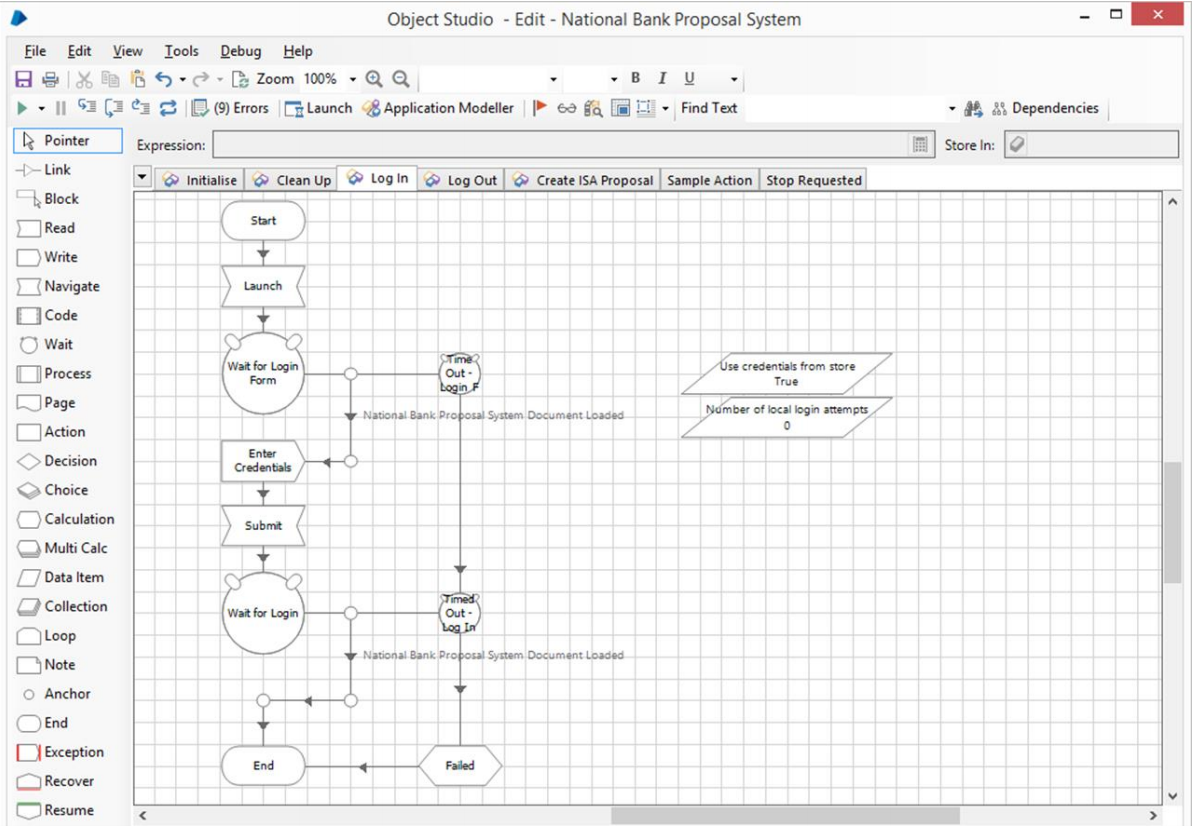Open the expression calculator icon beside Expression
This screenshot has height=835, width=1195.
click(921, 145)
